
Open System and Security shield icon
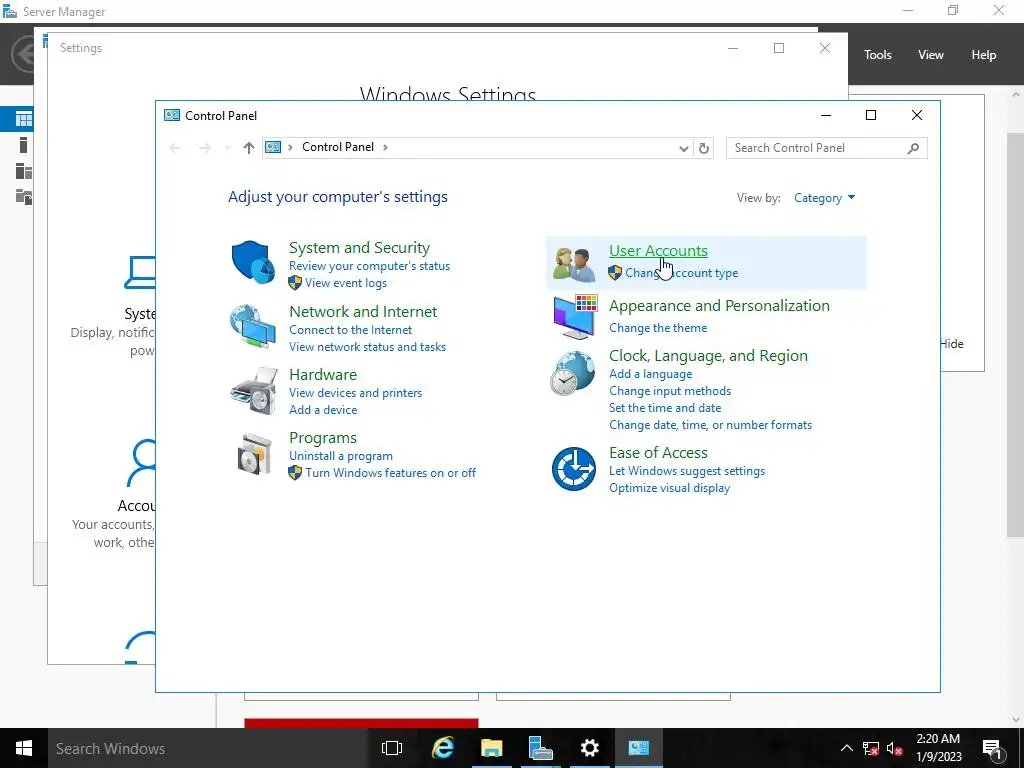(253, 263)
